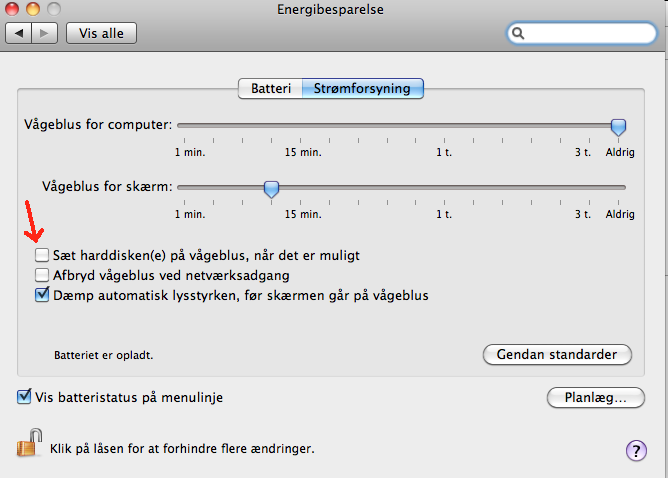Image resolution: width=668 pixels, height=478 pixels.
Task: Enable 'Sæt harddisken(e) på vågeblus' checkbox
Action: [42, 255]
